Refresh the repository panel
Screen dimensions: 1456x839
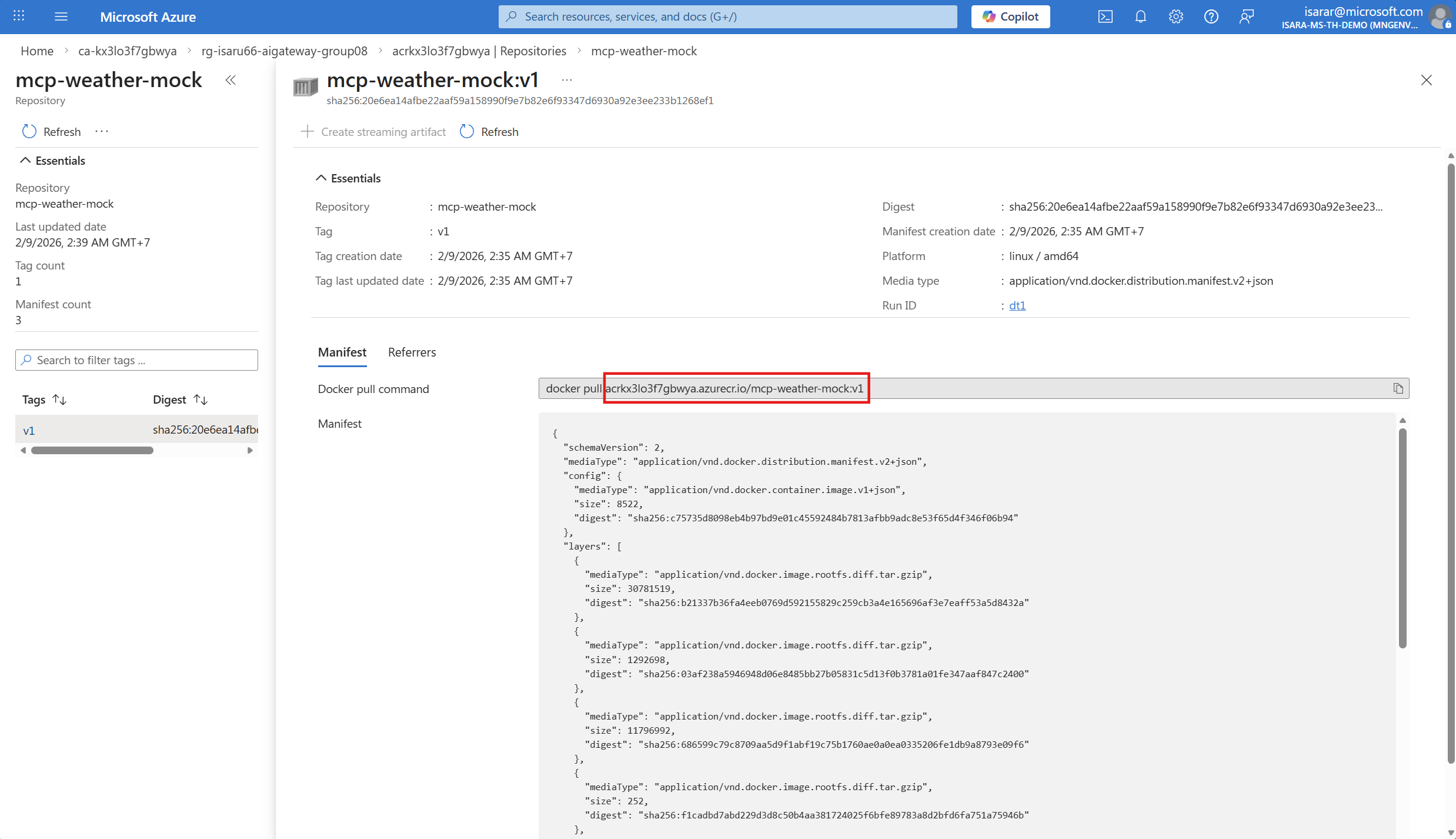pyautogui.click(x=51, y=132)
